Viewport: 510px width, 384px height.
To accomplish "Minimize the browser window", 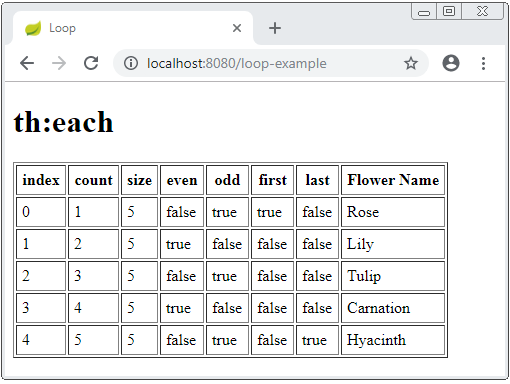I will pyautogui.click(x=424, y=12).
